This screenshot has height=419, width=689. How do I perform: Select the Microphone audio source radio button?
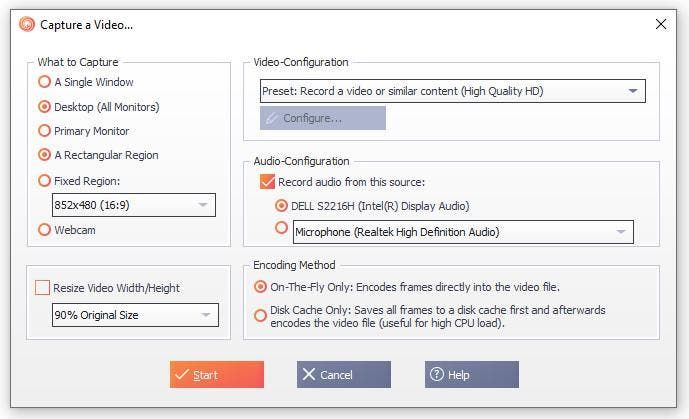(281, 228)
